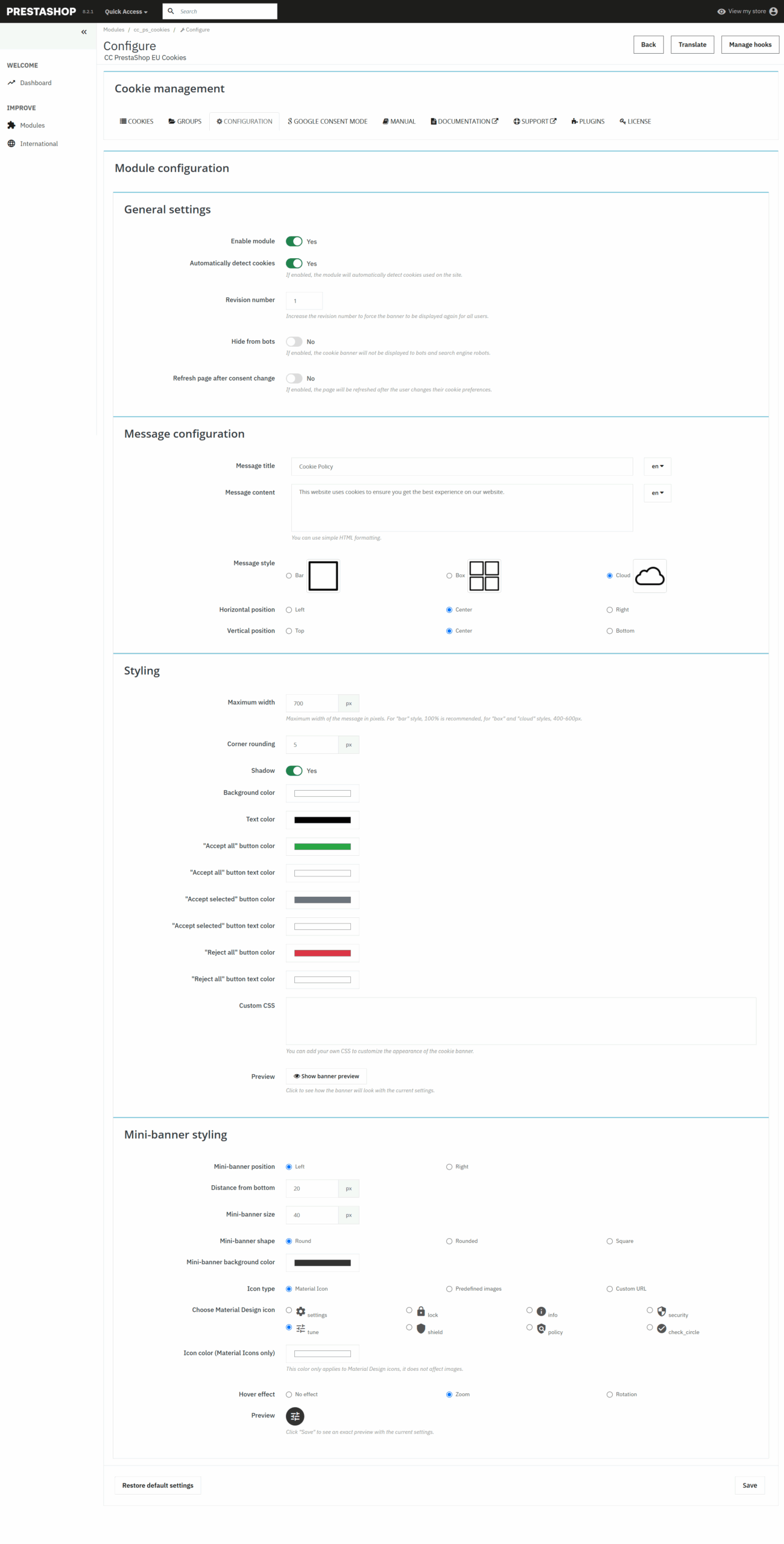Select the shield Material Design icon
784x1544 pixels.
point(421,1327)
